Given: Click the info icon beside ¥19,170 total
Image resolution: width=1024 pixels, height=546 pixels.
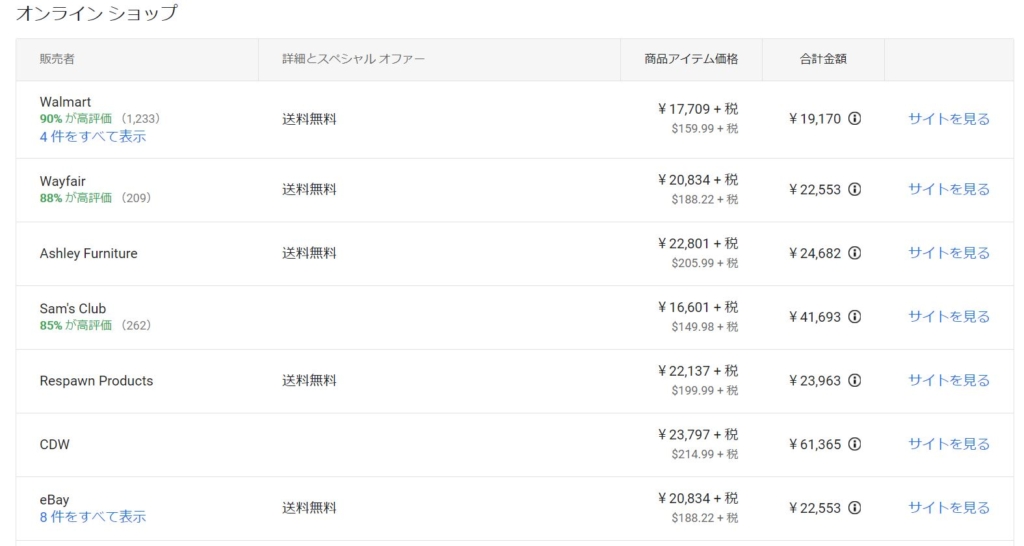Looking at the screenshot, I should point(854,119).
